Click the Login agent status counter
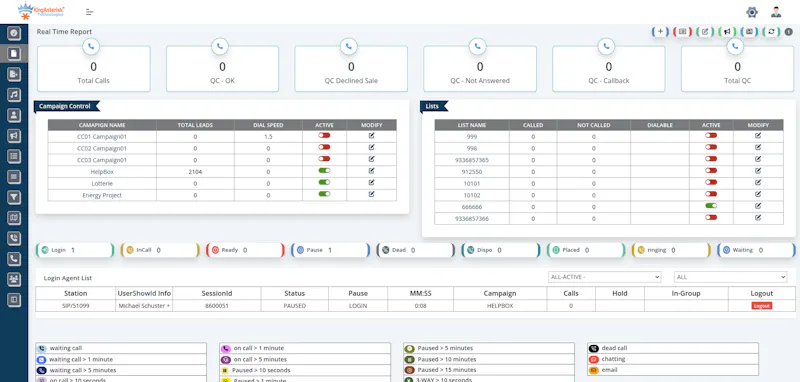800x382 pixels. (x=74, y=250)
